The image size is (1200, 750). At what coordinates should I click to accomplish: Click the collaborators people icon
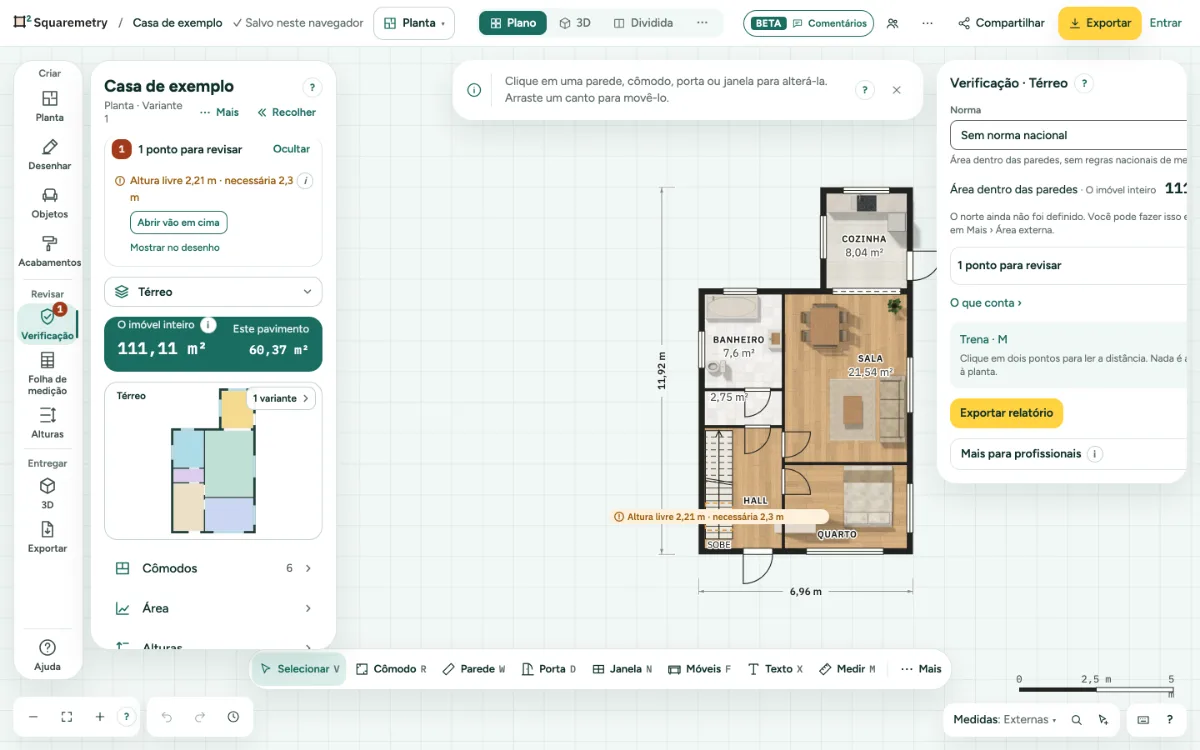(893, 23)
